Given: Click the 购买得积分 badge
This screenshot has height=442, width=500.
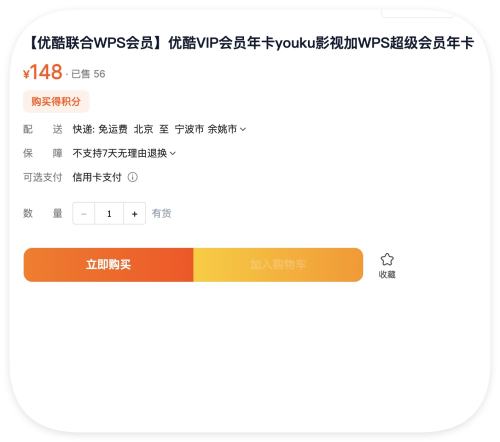Looking at the screenshot, I should pyautogui.click(x=56, y=101).
